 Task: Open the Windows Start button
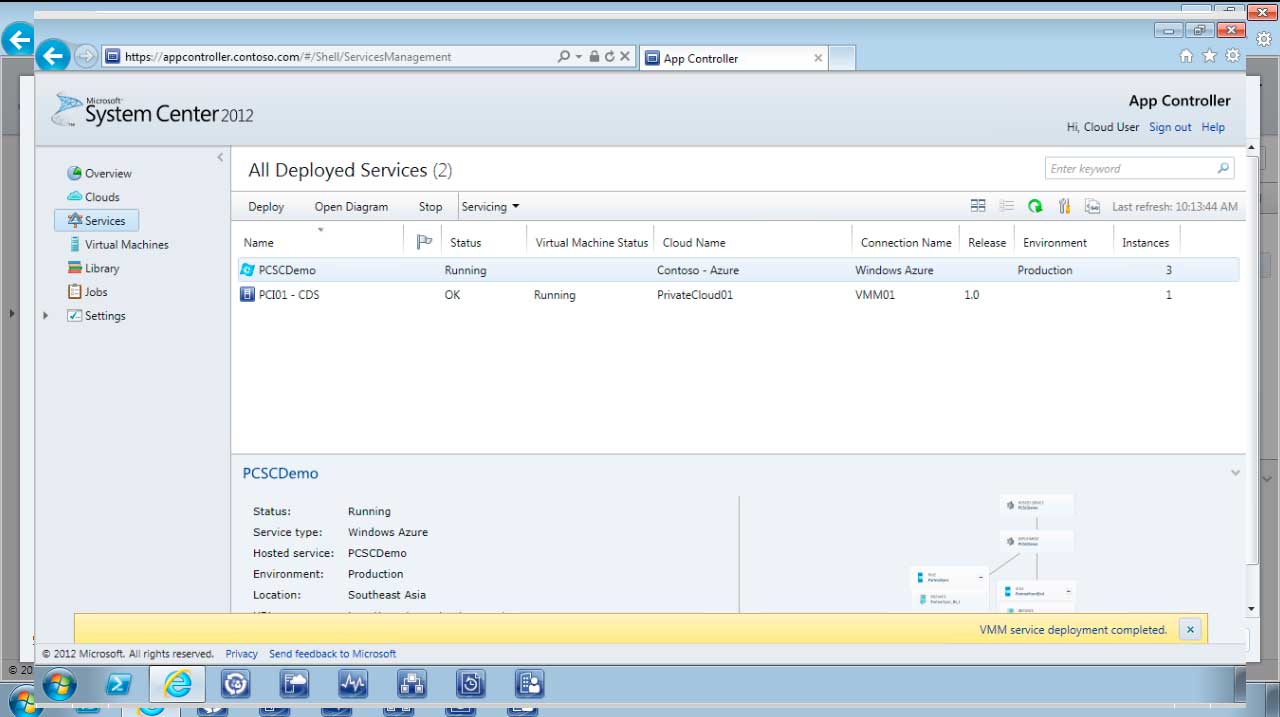point(58,684)
